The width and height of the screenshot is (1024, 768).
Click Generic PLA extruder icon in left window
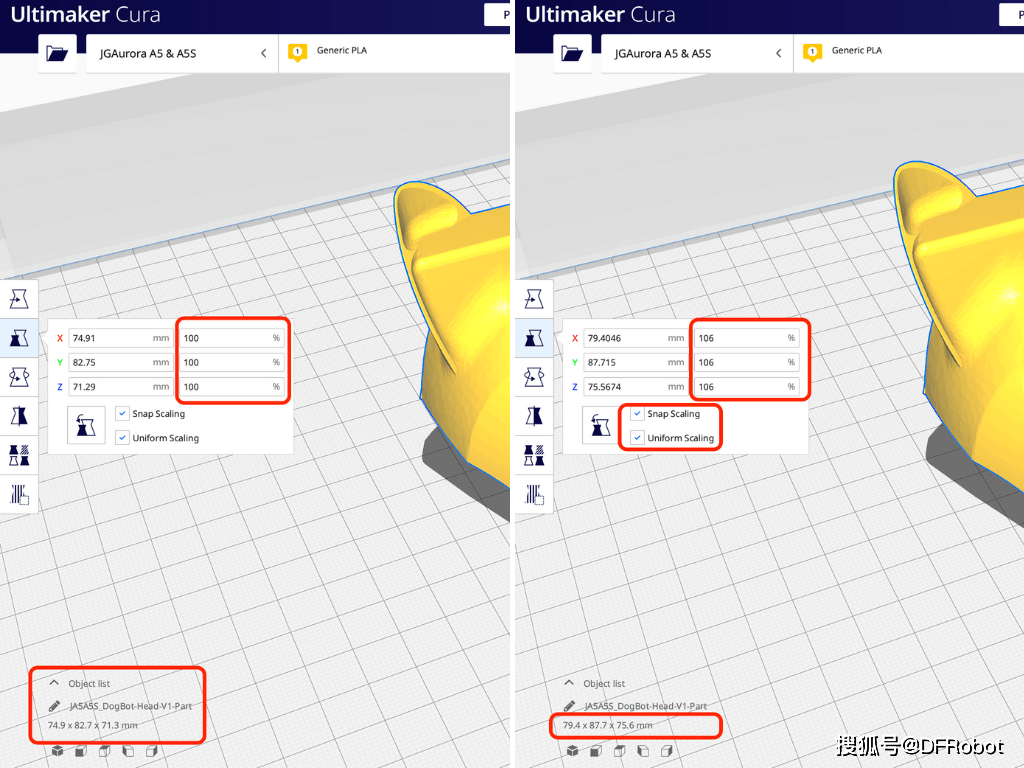[x=297, y=52]
